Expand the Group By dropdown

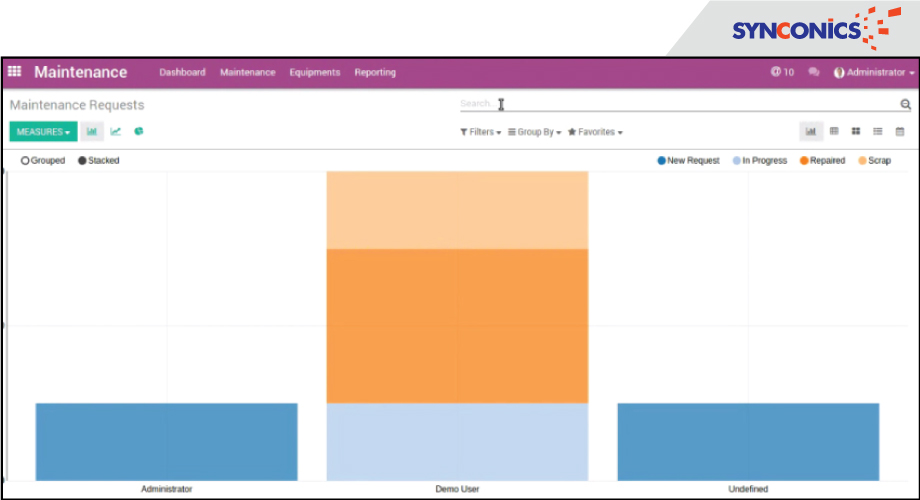534,132
